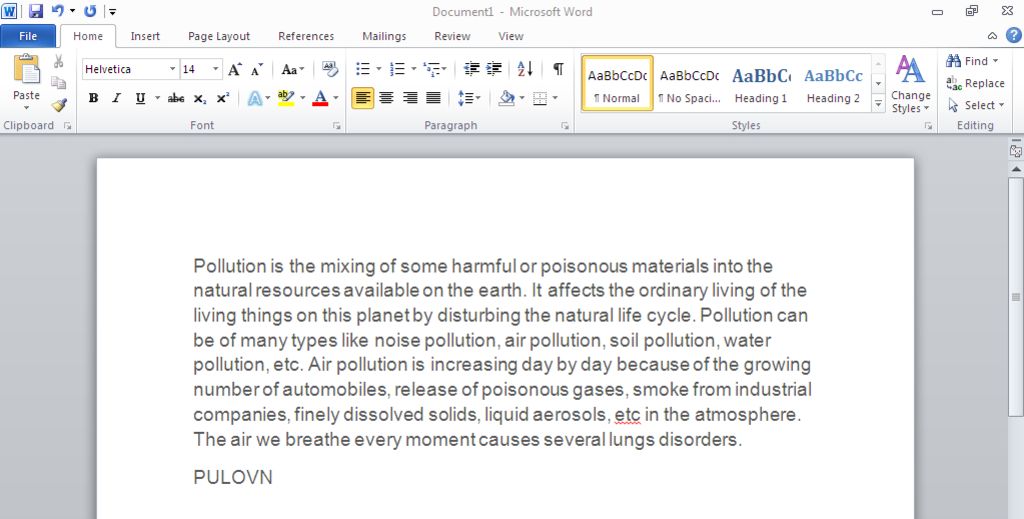Click the Replace button
Image resolution: width=1024 pixels, height=519 pixels.
976,83
